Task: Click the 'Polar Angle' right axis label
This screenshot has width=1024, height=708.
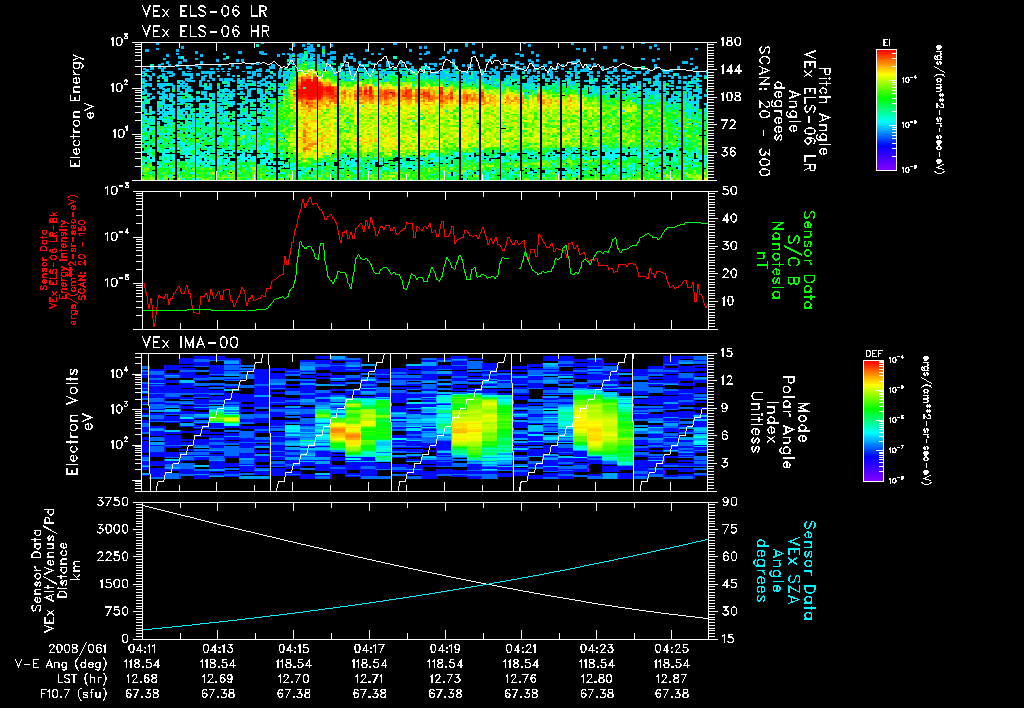Action: (x=786, y=422)
